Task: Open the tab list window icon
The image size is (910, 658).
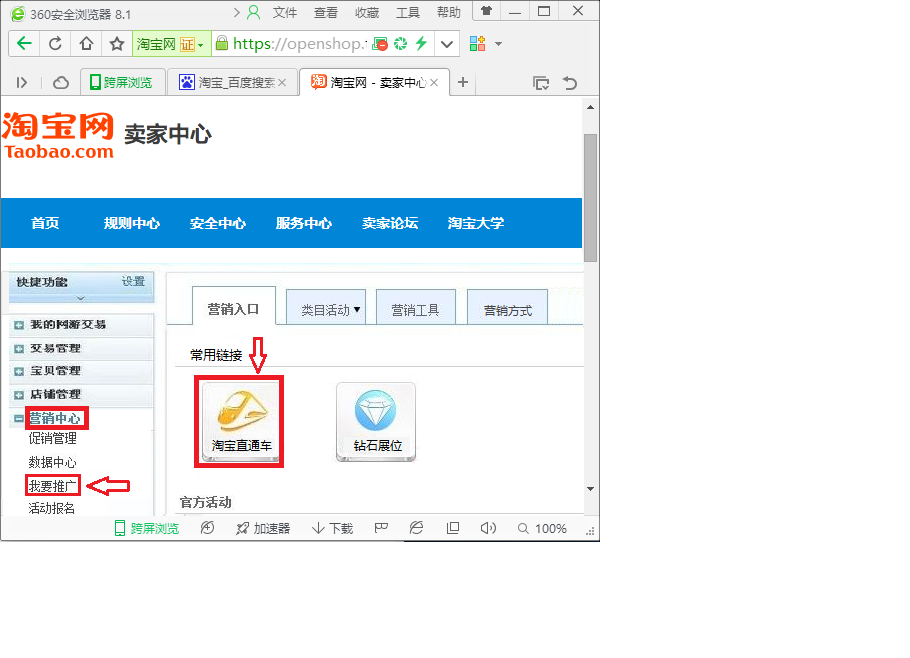Action: 541,83
